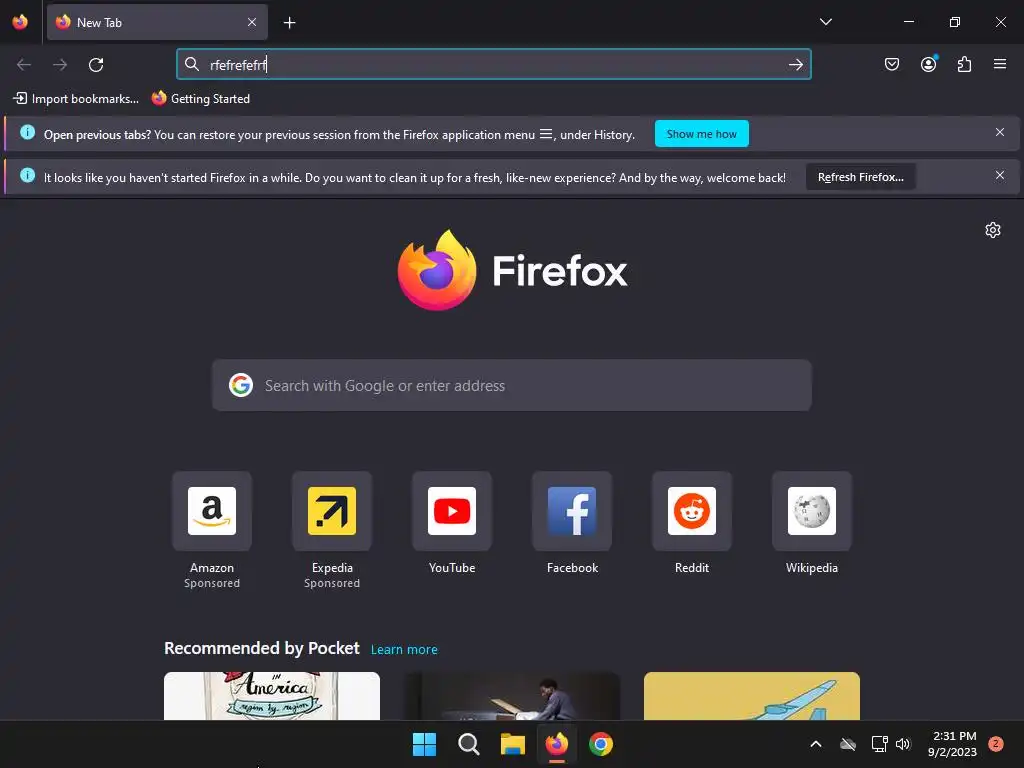
Task: Click the volume speaker tray icon
Action: 903,744
